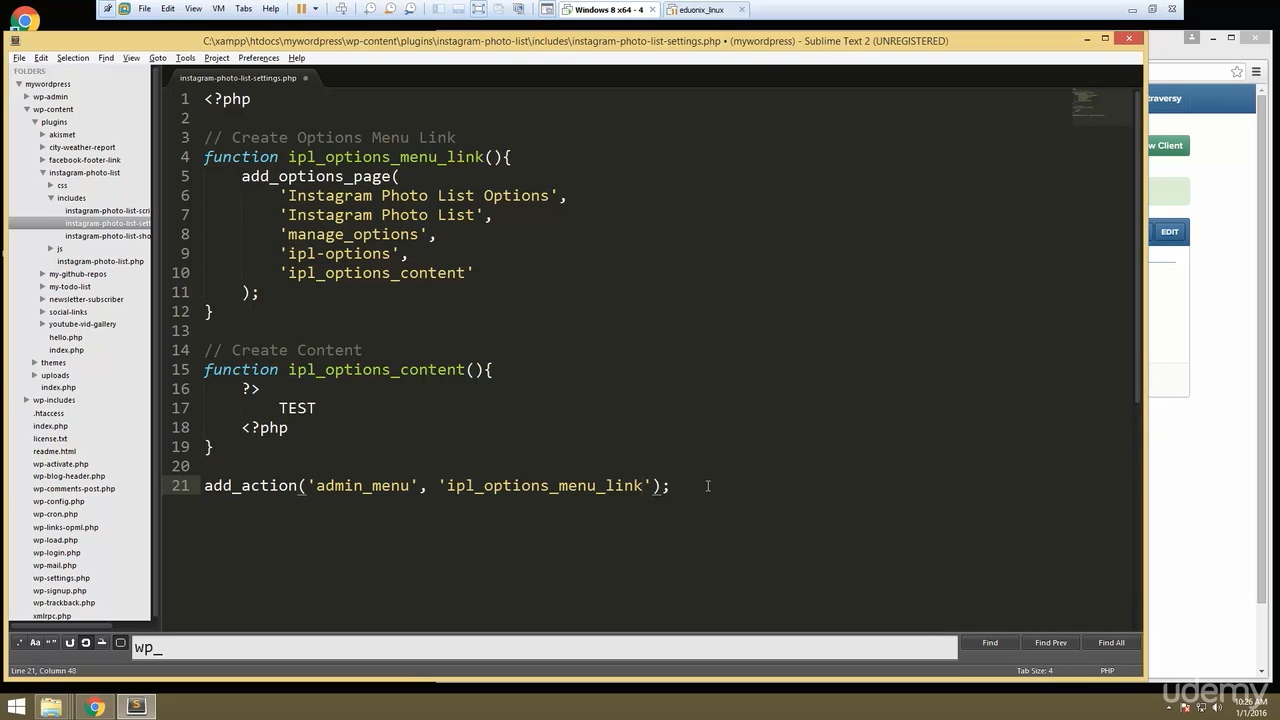Open the VMware VM menu
1280x720 pixels.
[x=218, y=9]
